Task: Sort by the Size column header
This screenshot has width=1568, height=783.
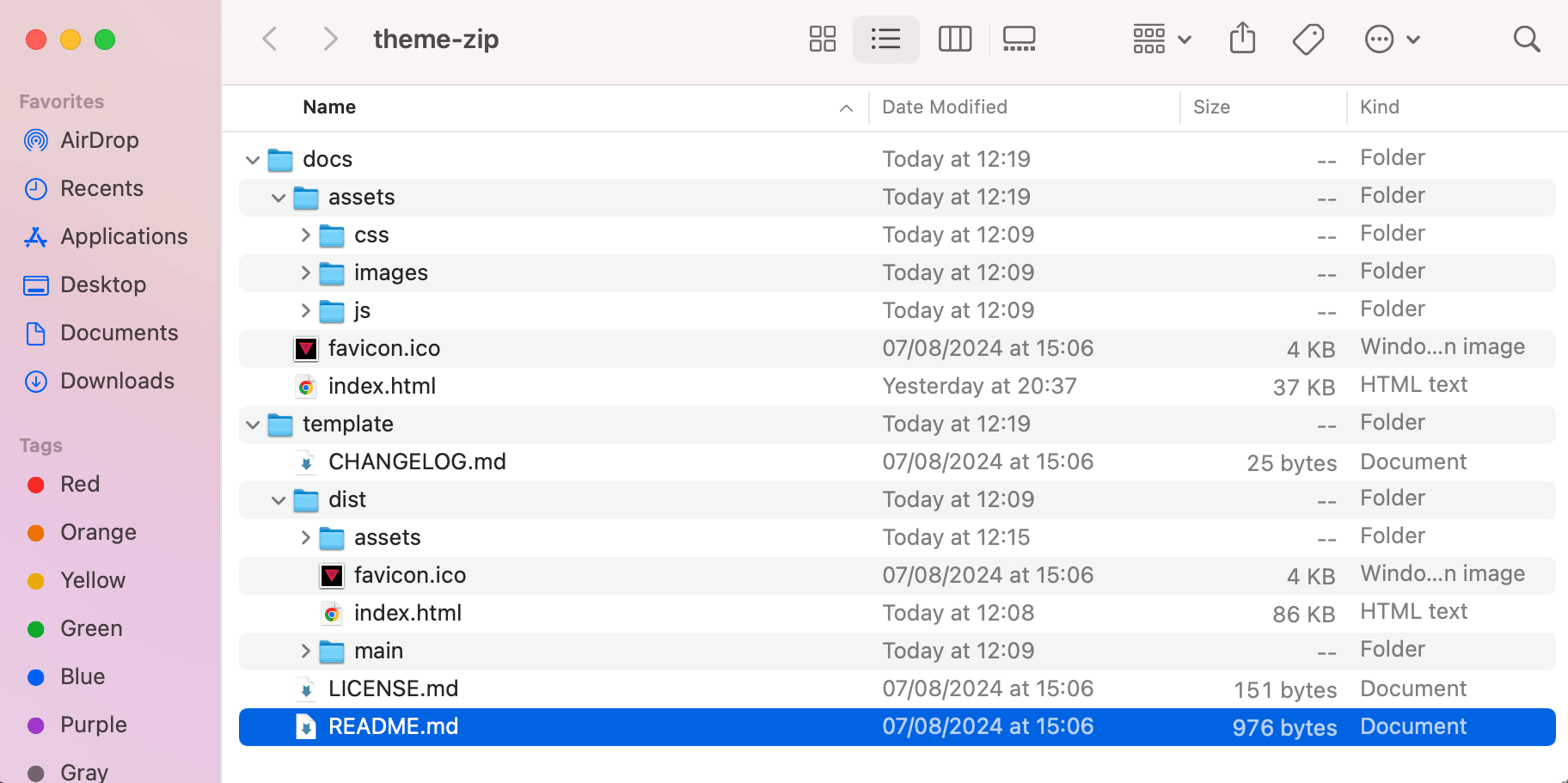Action: pyautogui.click(x=1211, y=107)
